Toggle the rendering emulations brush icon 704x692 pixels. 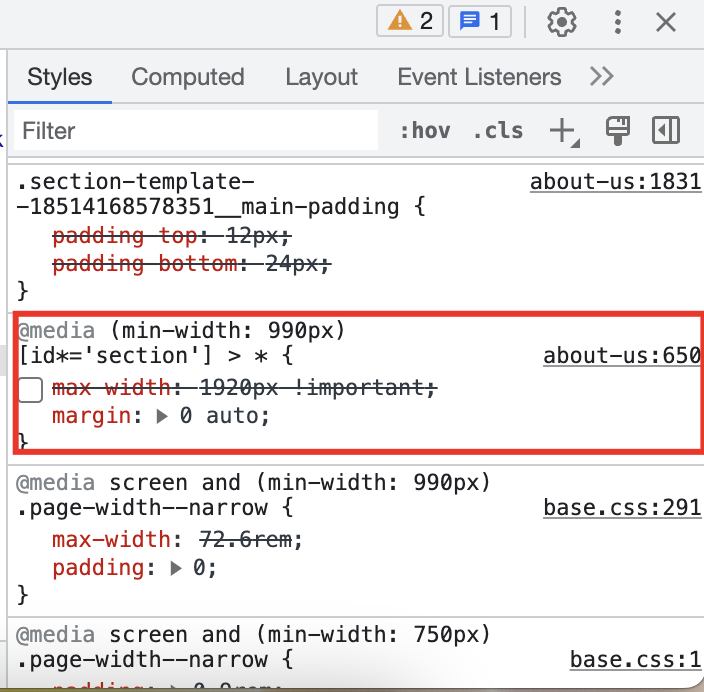click(618, 130)
